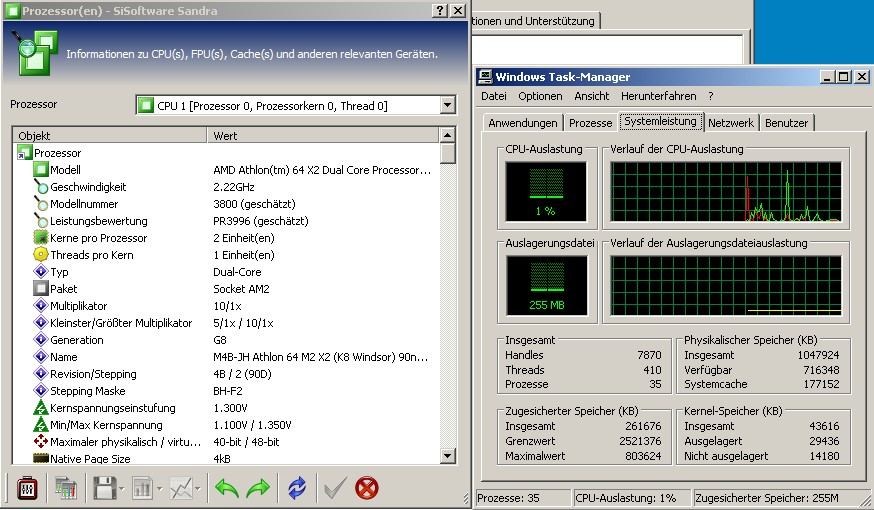Open the bar chart icon dropdown arrow

coord(160,489)
